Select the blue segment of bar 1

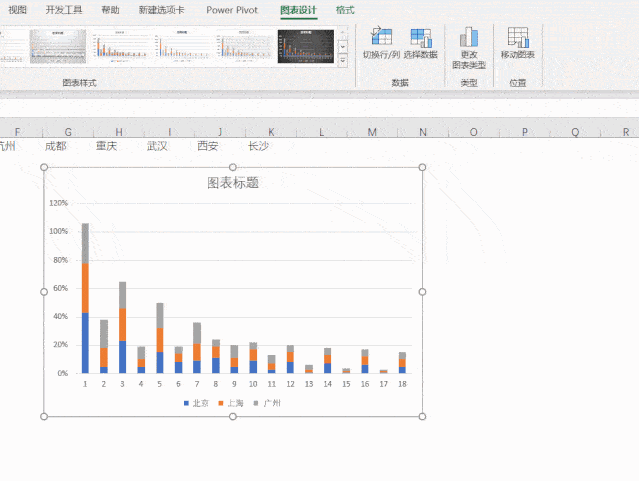(85, 343)
